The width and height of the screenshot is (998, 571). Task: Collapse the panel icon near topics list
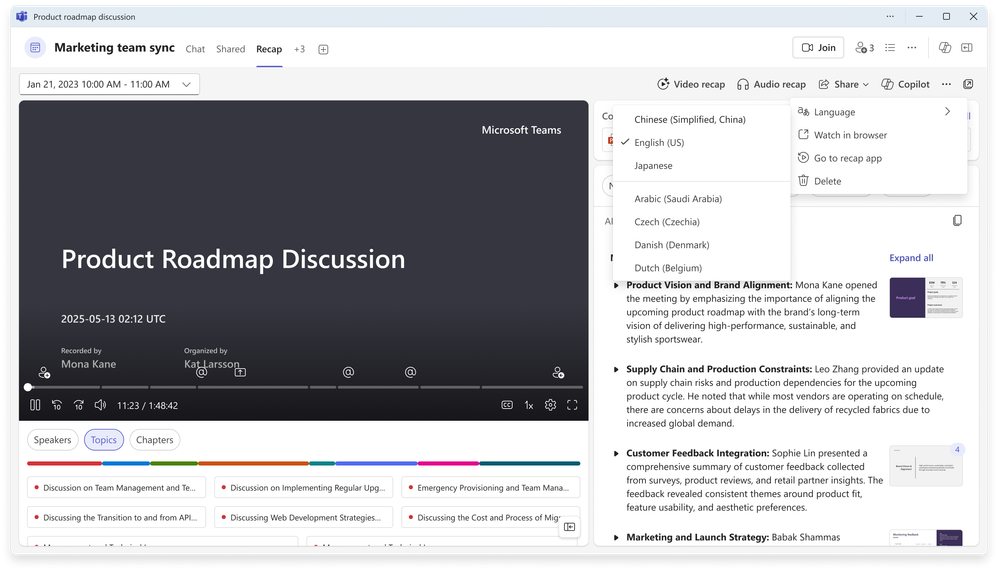tap(570, 526)
